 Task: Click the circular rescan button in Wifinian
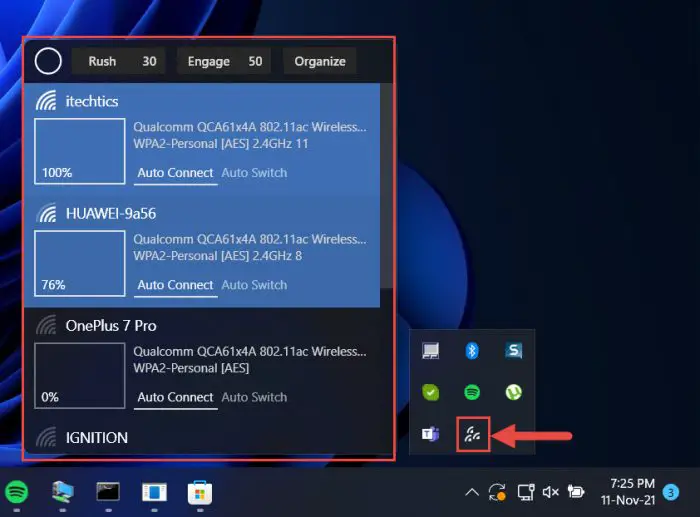[48, 61]
